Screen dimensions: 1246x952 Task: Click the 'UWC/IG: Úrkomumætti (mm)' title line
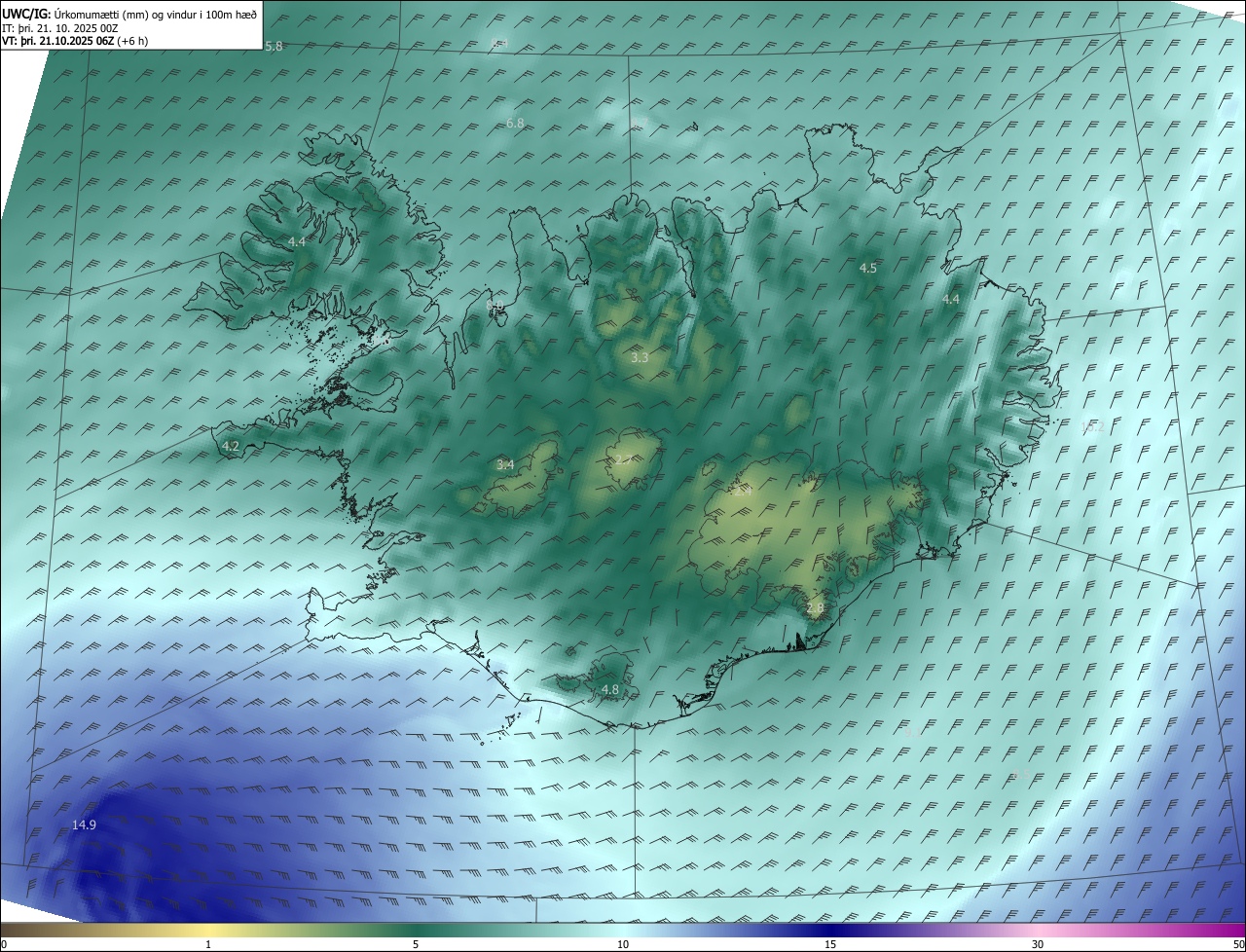click(129, 14)
